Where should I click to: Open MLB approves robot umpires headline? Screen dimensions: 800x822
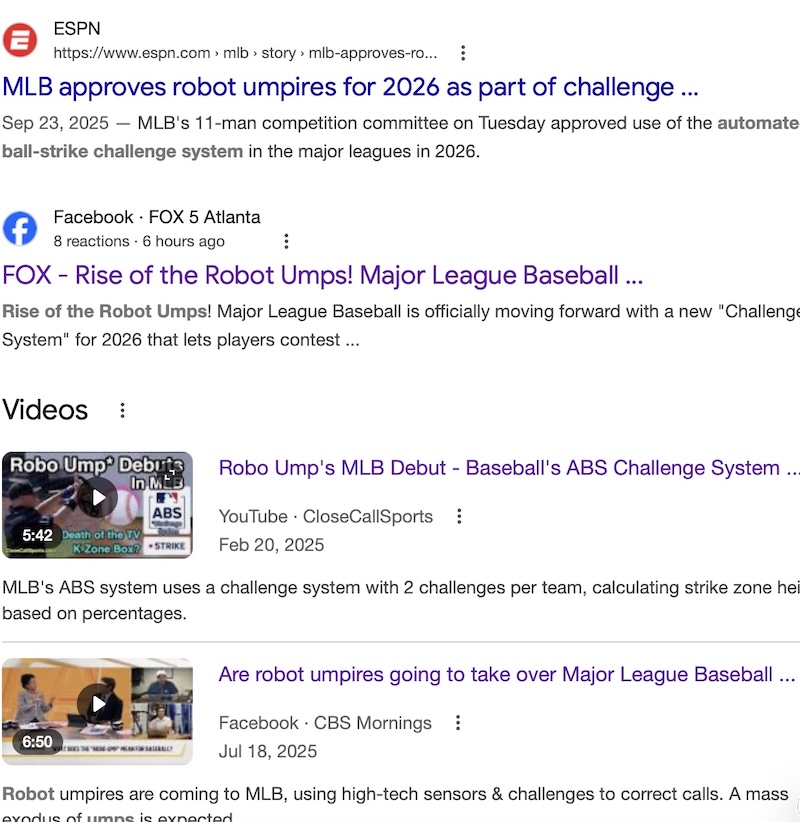[x=350, y=87]
